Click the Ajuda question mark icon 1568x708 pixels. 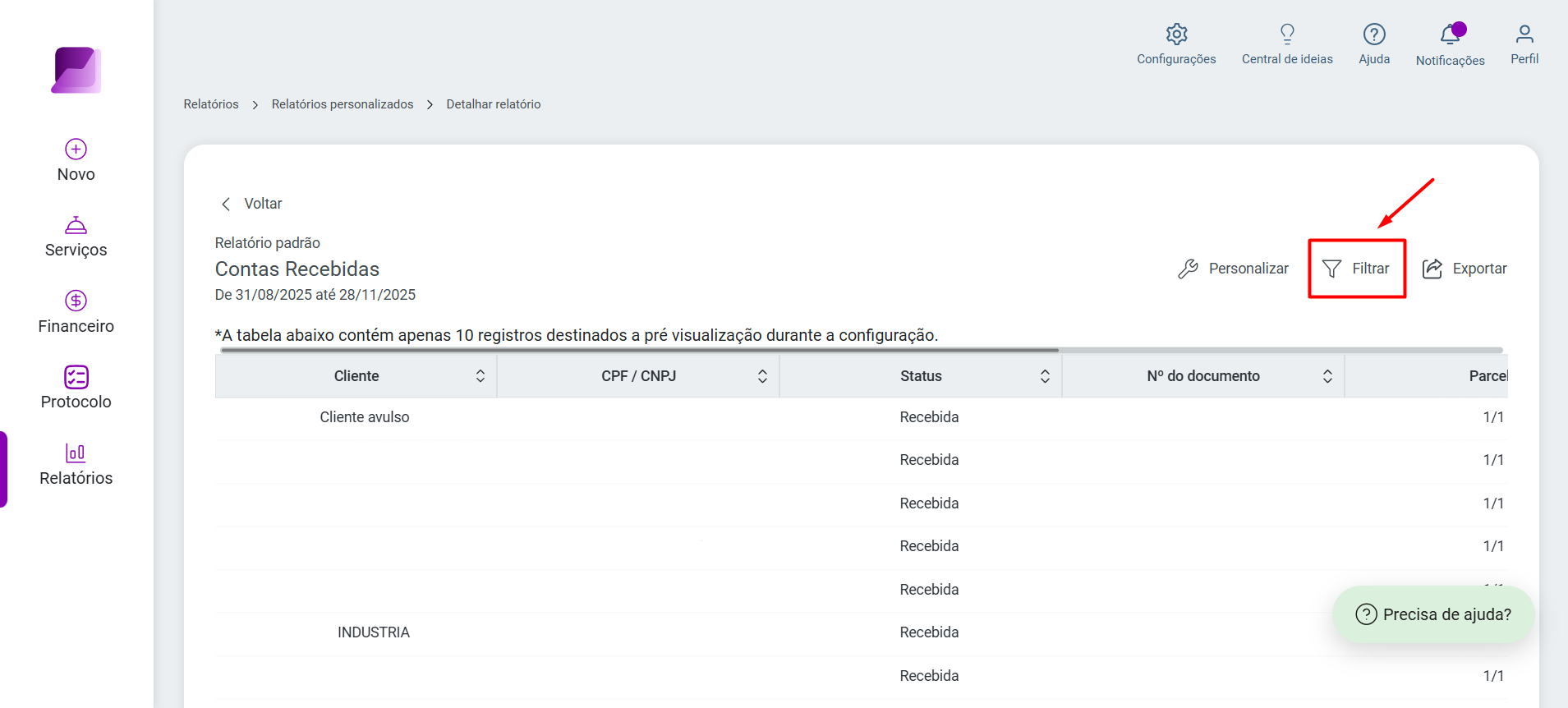click(x=1374, y=34)
